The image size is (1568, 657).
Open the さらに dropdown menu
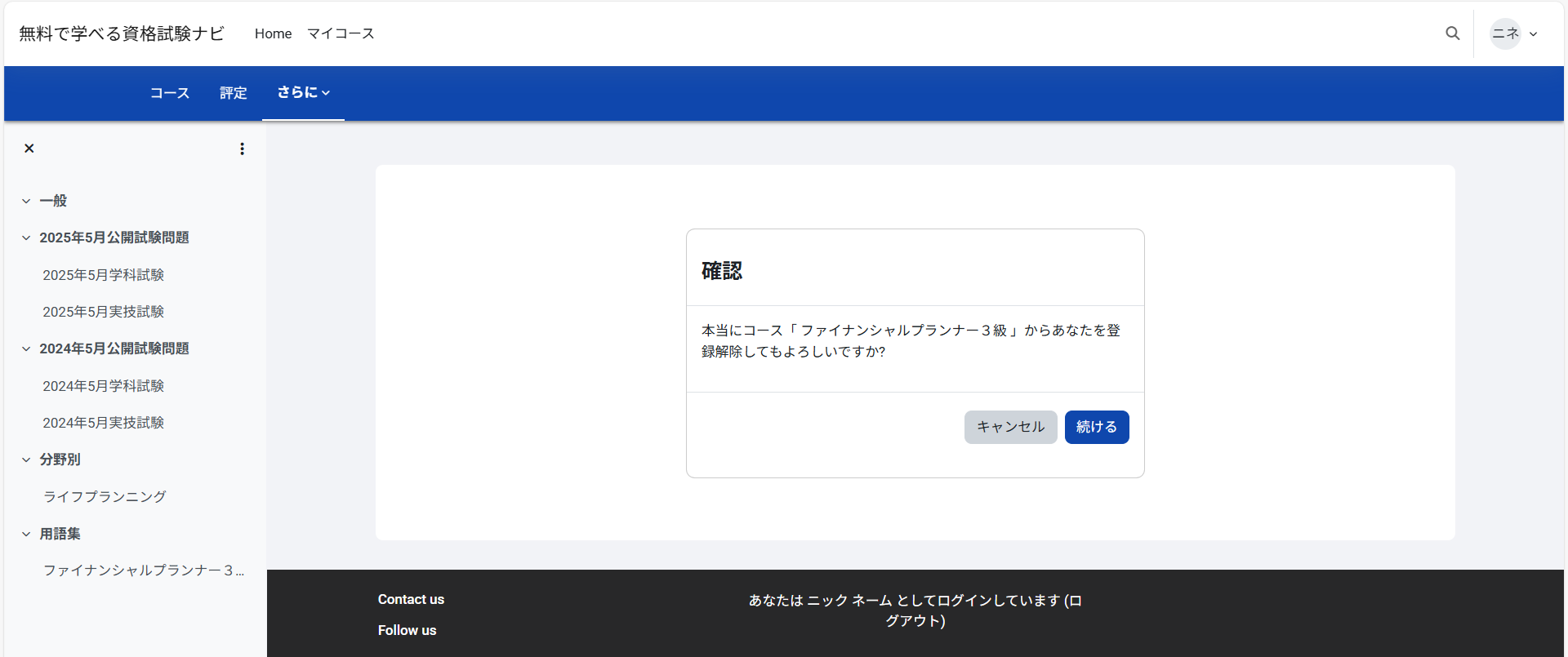(x=303, y=93)
